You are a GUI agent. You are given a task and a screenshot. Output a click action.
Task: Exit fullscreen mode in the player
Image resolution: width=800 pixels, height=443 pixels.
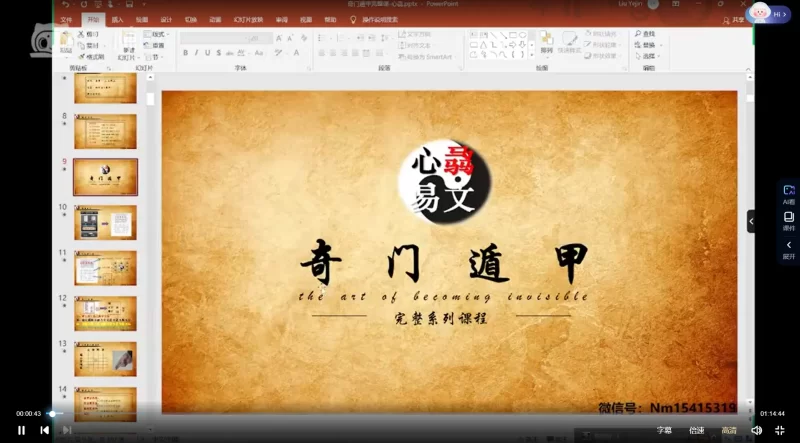pos(780,430)
